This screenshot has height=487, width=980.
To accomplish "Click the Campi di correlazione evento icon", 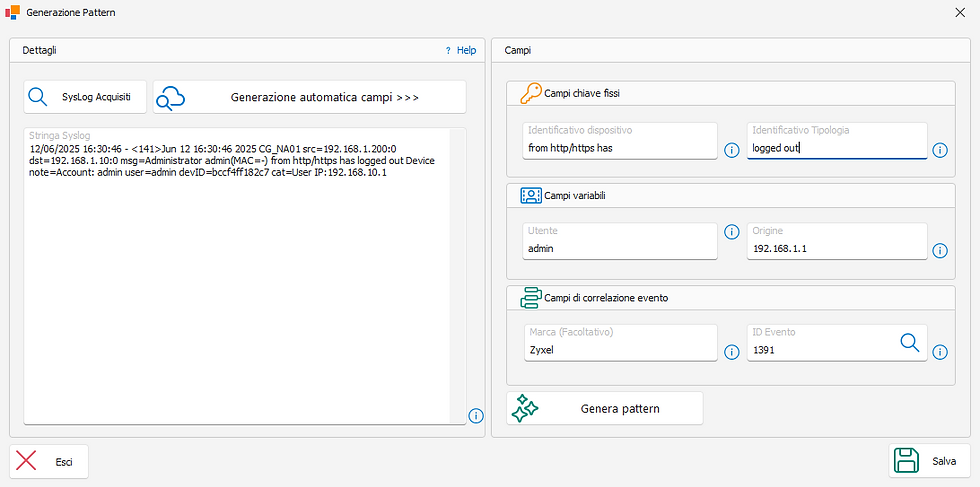I will [531, 298].
